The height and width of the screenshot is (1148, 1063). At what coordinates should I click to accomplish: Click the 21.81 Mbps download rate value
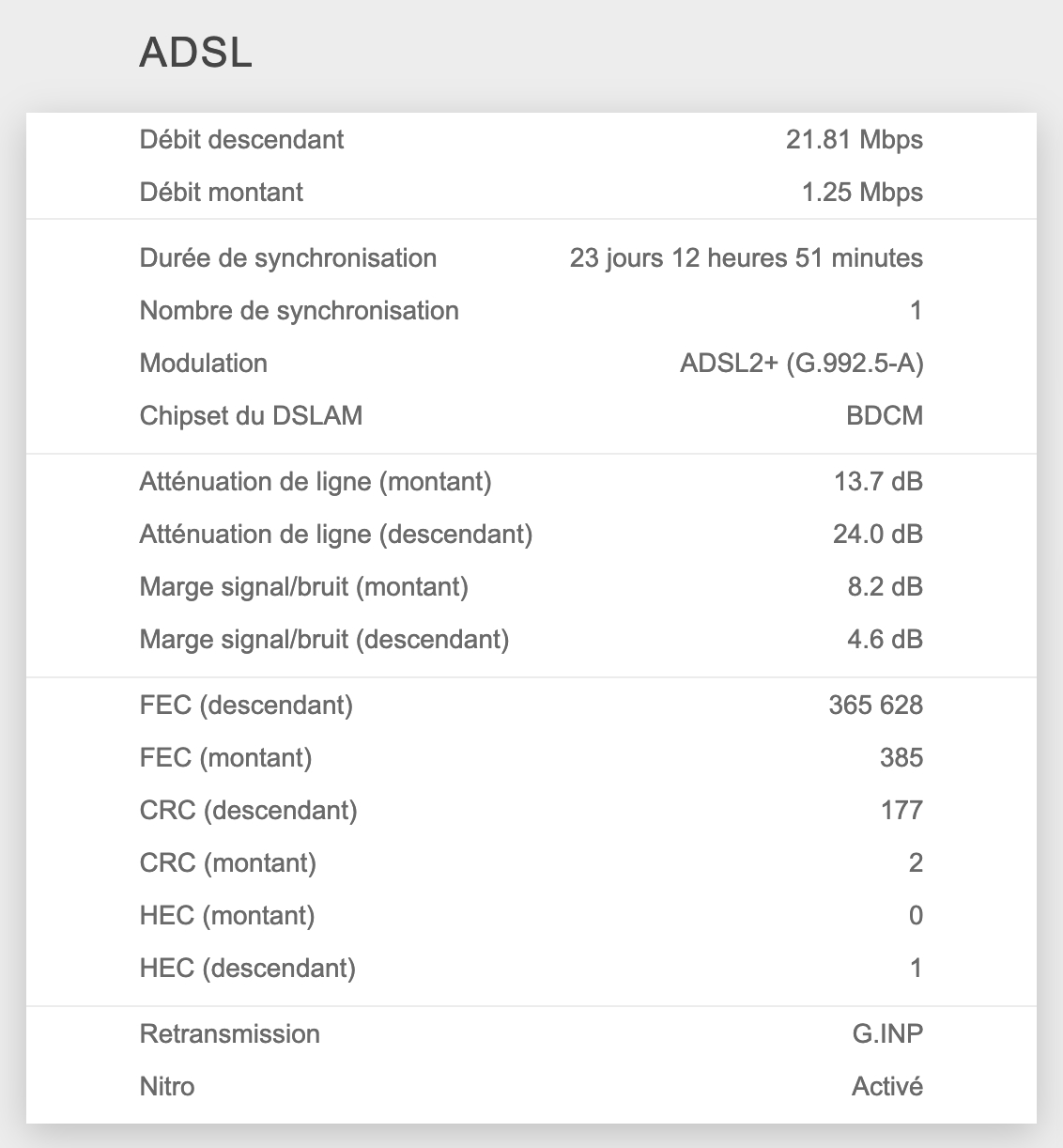(x=854, y=140)
